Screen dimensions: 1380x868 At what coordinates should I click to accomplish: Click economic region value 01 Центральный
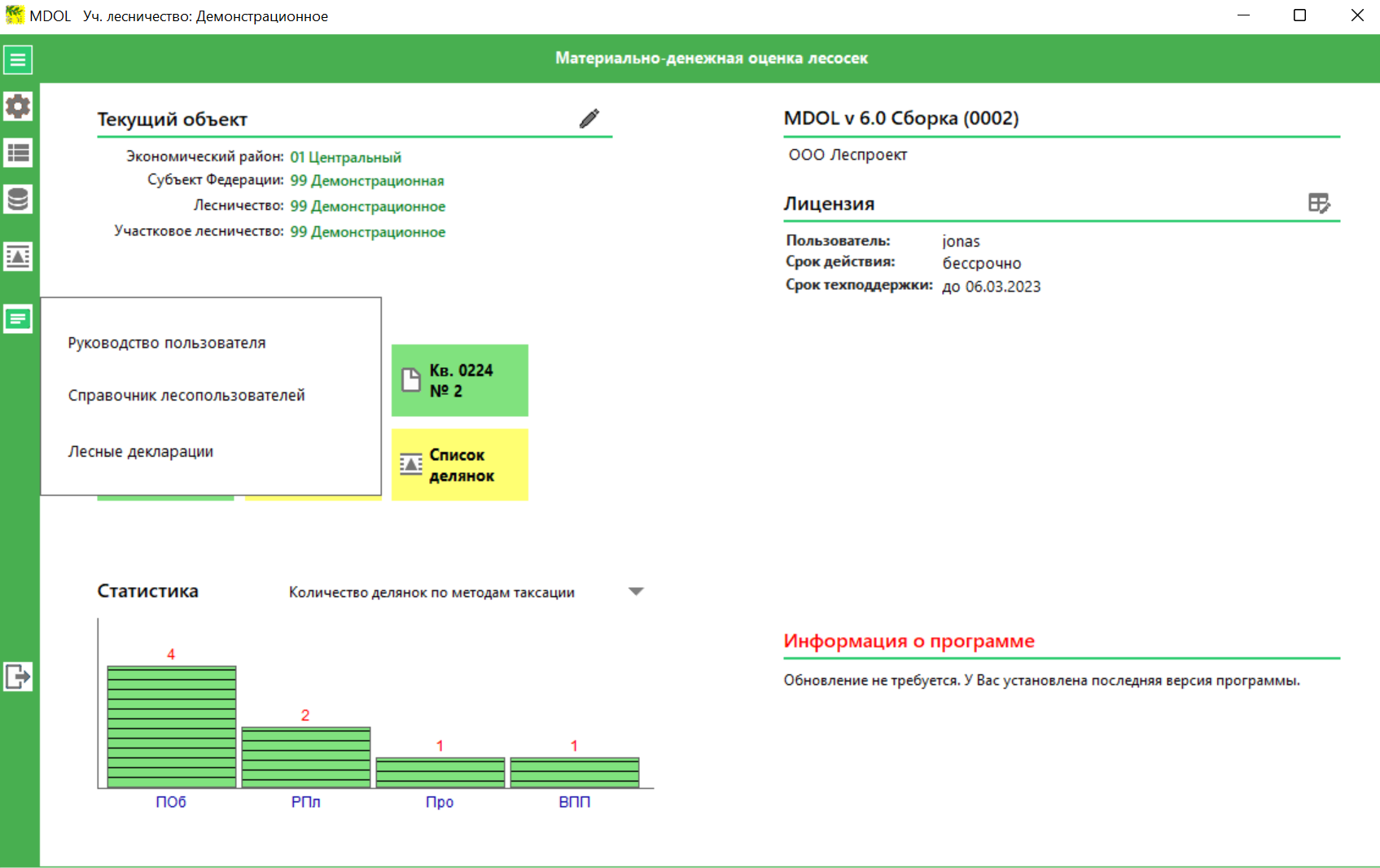coord(345,157)
